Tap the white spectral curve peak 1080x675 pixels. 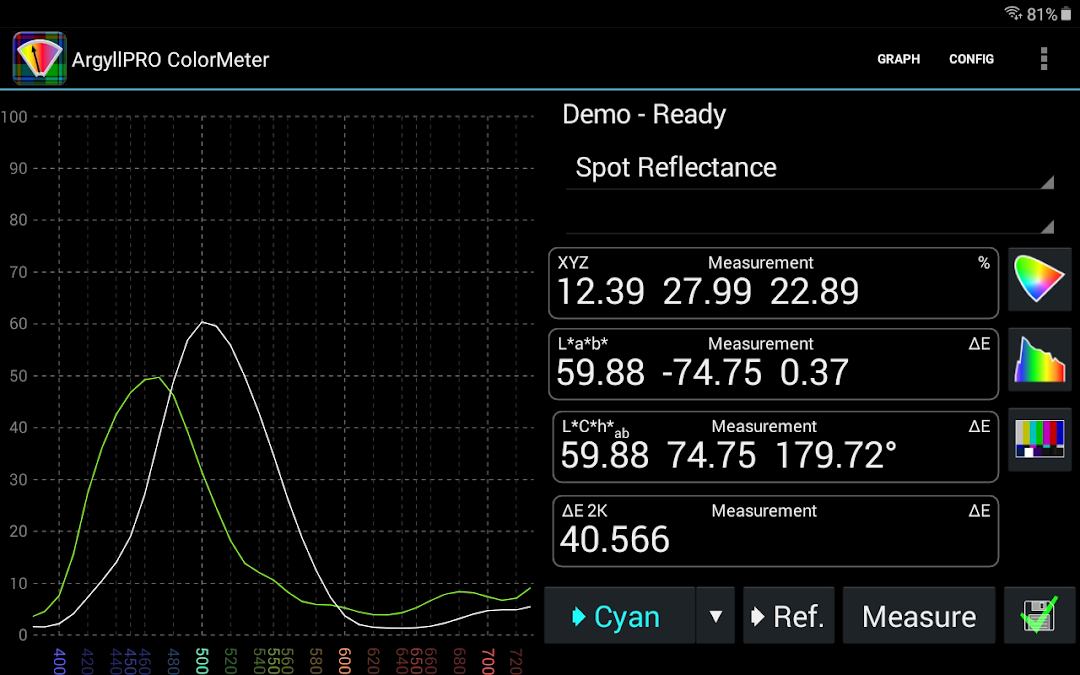[x=202, y=322]
